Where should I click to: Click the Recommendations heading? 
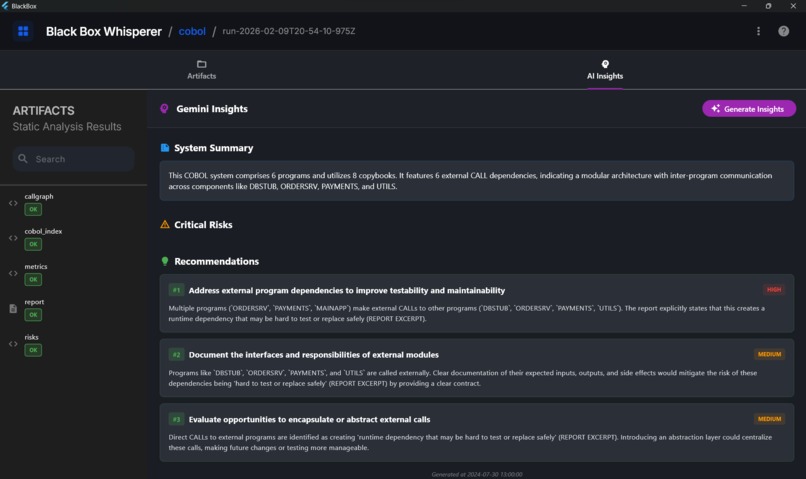[x=216, y=261]
